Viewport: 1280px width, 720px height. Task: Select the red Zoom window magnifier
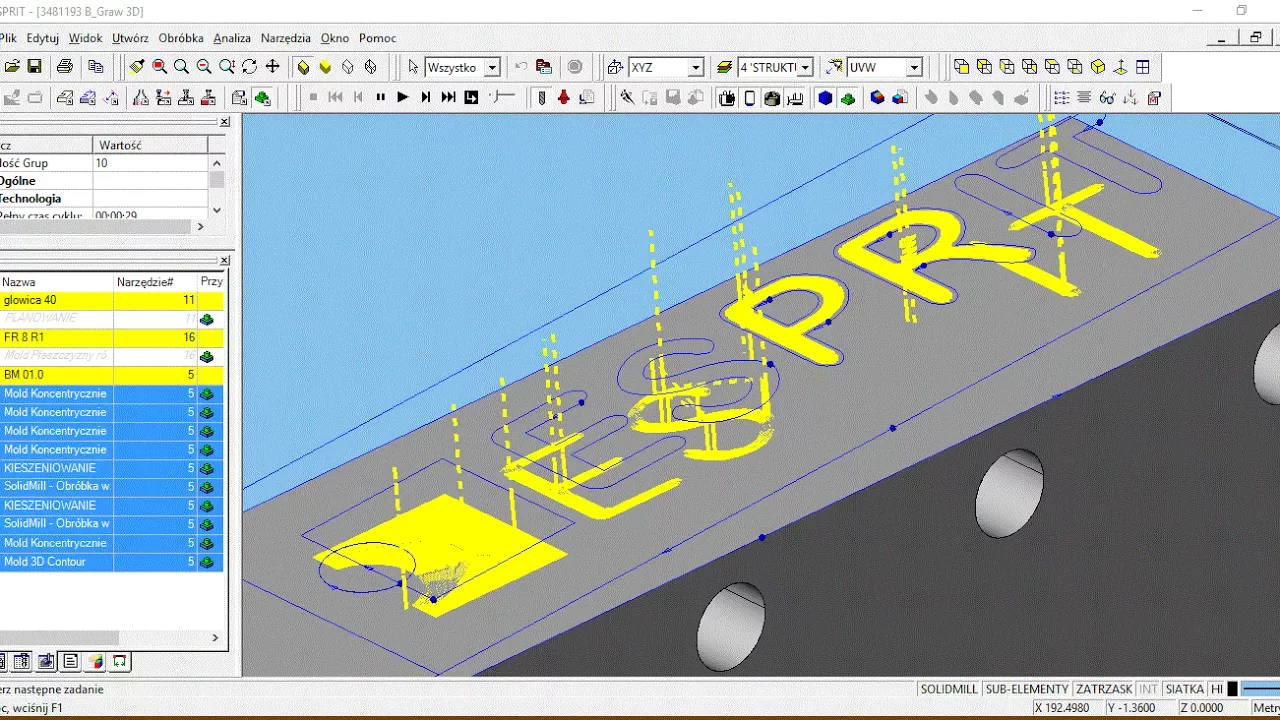pos(159,67)
